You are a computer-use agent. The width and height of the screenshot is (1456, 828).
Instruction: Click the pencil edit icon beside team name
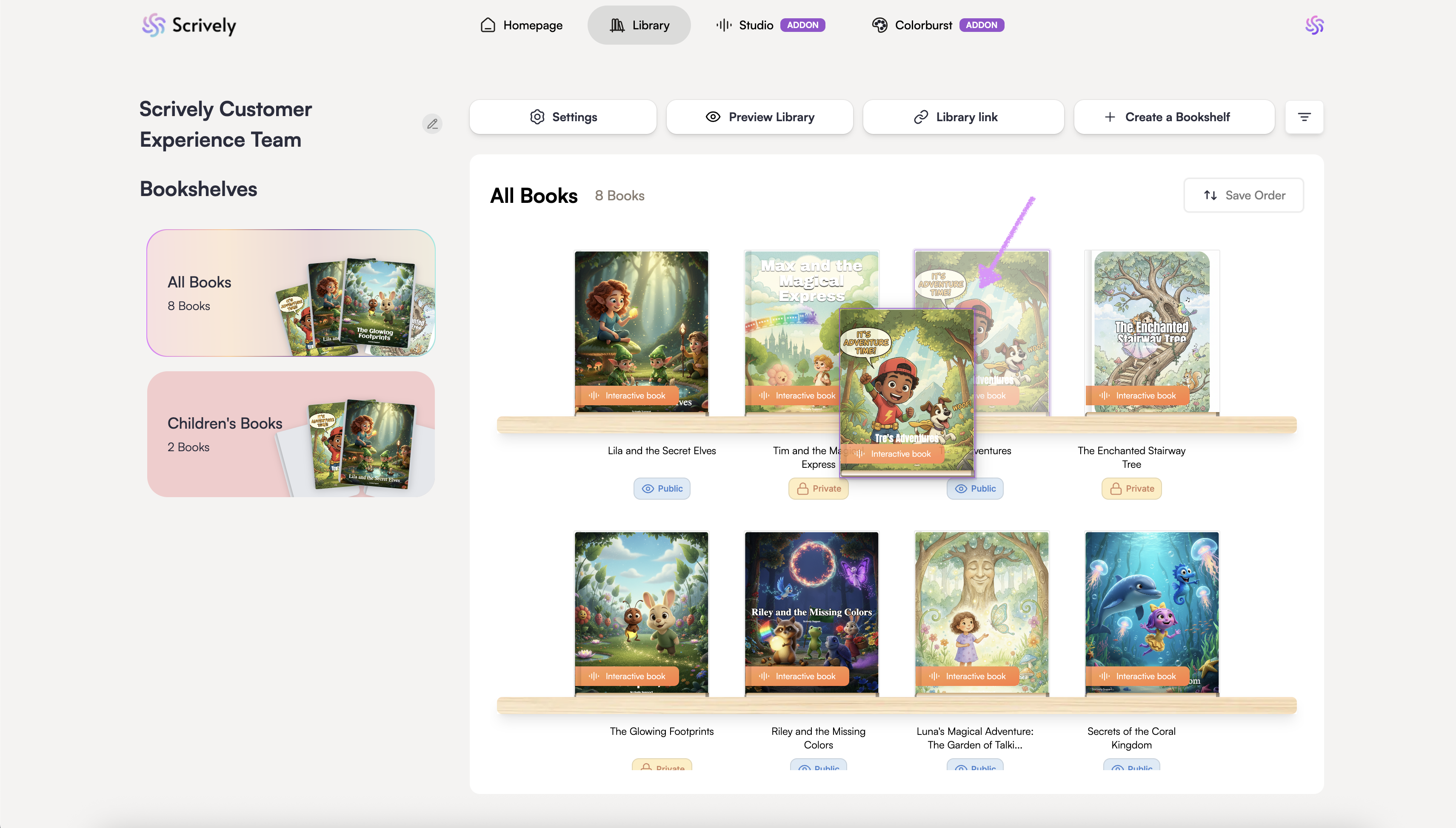(x=432, y=123)
